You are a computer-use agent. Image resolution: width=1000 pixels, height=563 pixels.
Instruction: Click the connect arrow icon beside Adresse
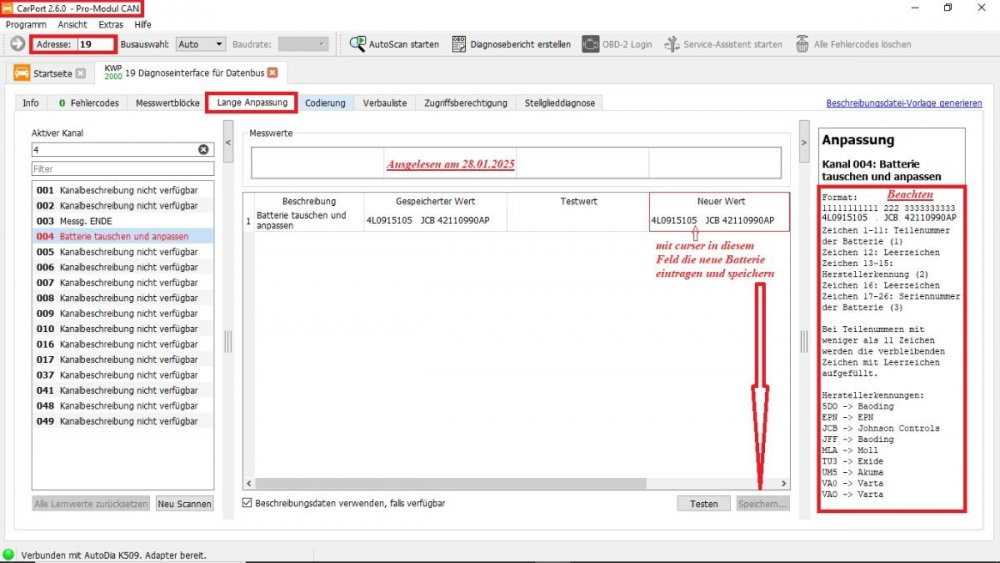pyautogui.click(x=18, y=44)
